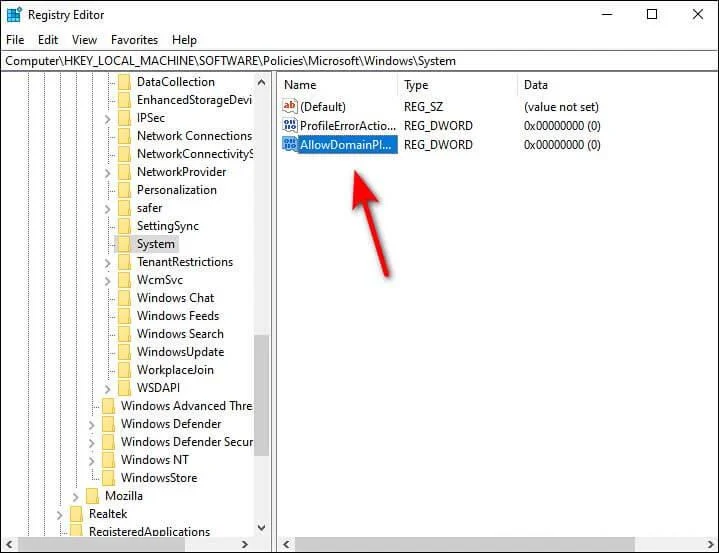719x553 pixels.
Task: Open the File menu
Action: coord(15,40)
